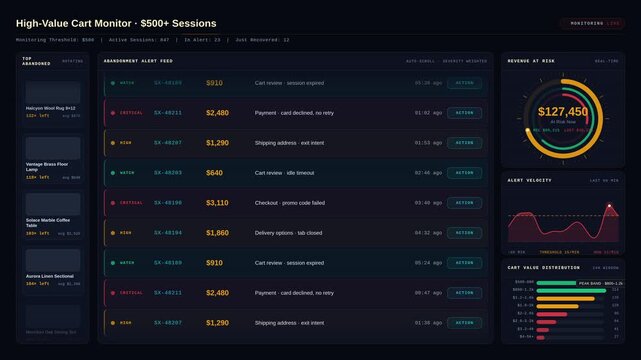Click ACTION on the $640 idle timeout row
This screenshot has width=641, height=360.
tap(464, 173)
